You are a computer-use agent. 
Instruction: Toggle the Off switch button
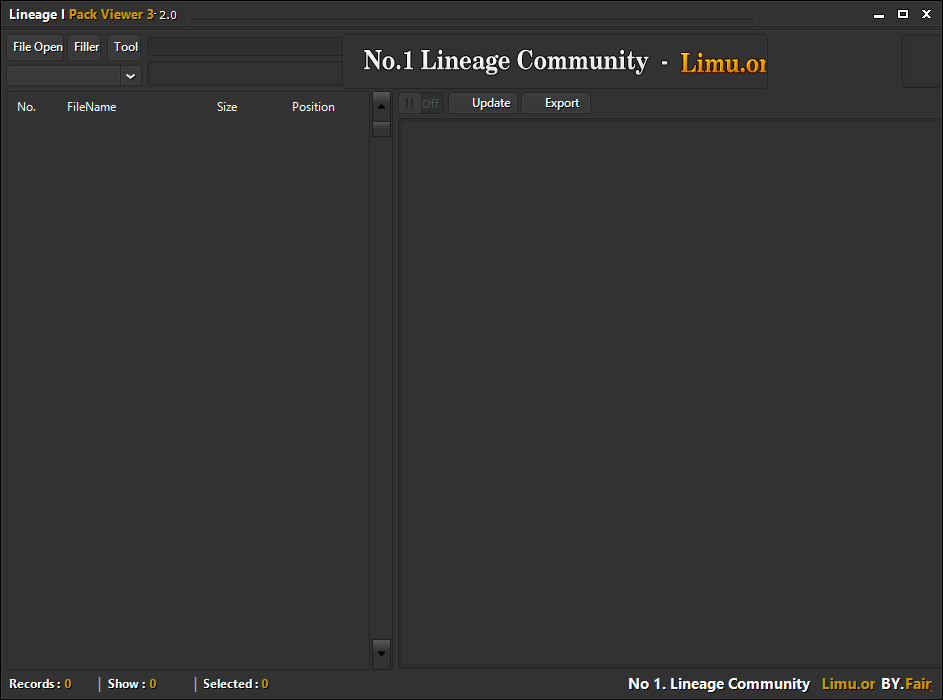[x=421, y=103]
